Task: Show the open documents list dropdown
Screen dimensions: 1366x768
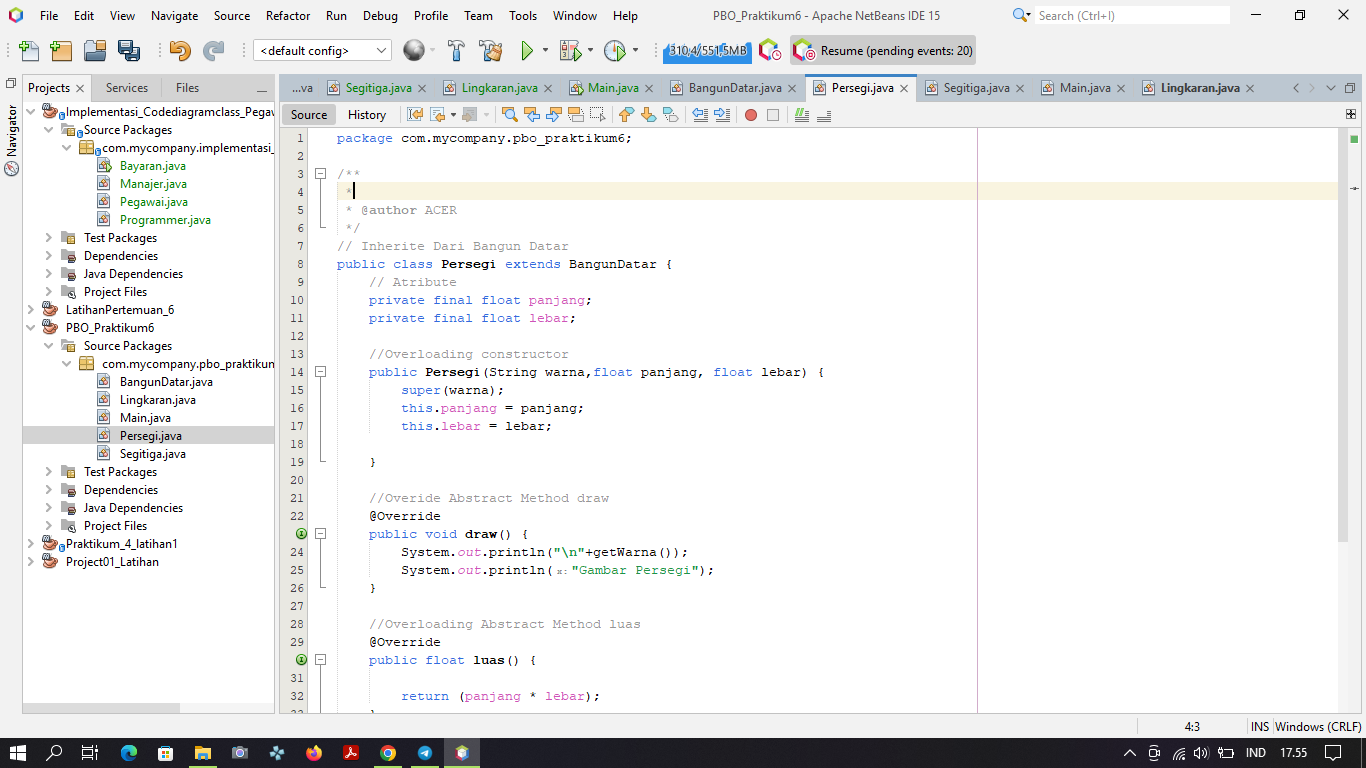Action: 1329,88
